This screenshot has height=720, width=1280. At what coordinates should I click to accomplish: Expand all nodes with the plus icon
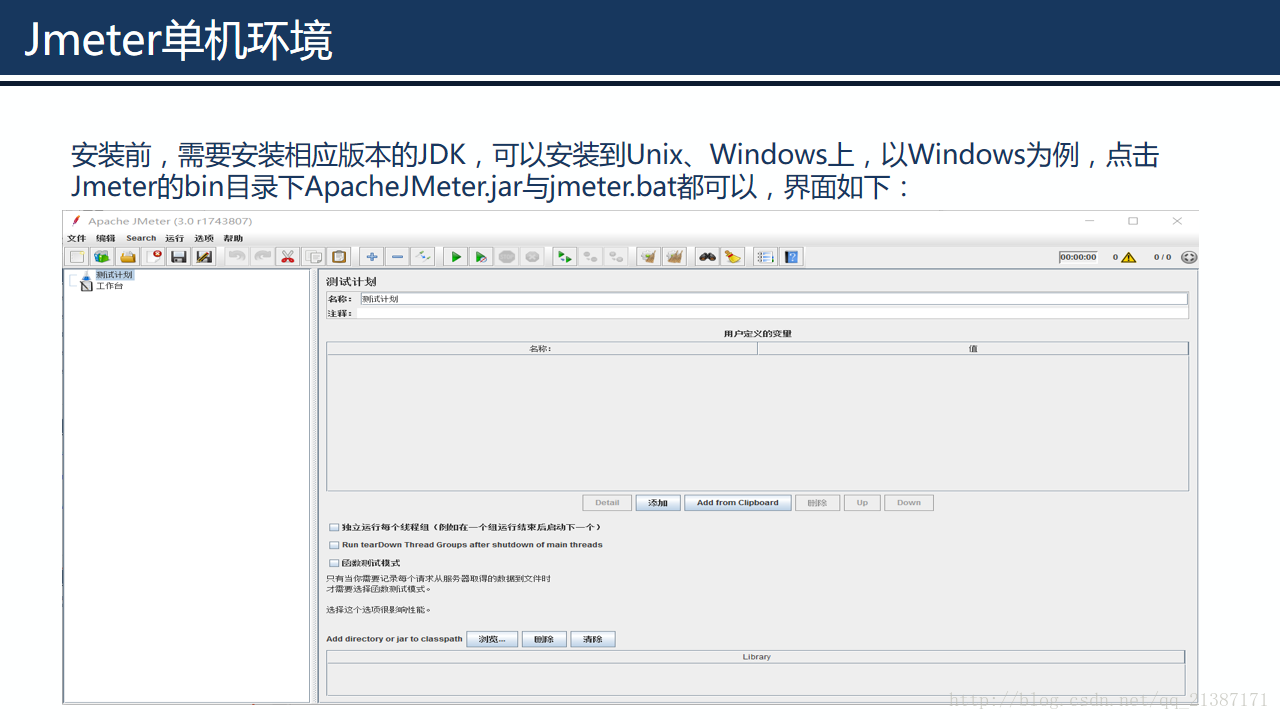pos(371,257)
